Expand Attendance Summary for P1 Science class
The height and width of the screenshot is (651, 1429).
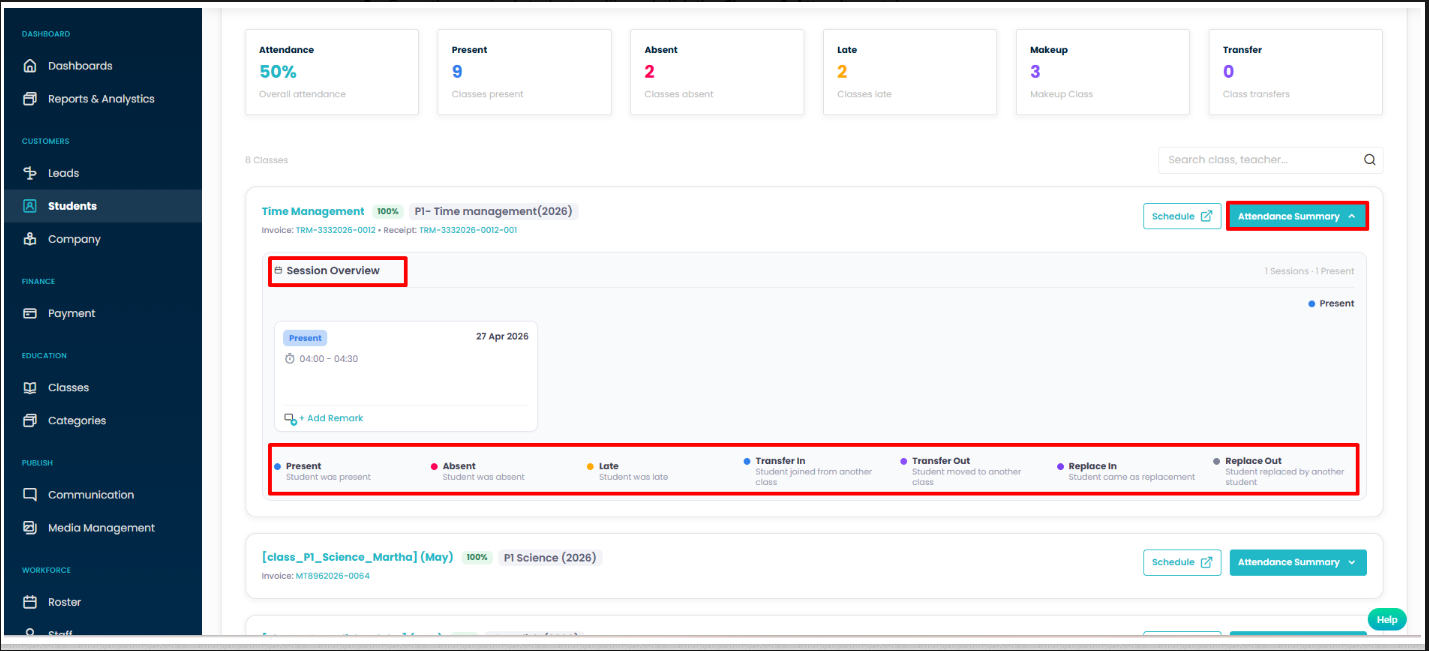pos(1297,562)
